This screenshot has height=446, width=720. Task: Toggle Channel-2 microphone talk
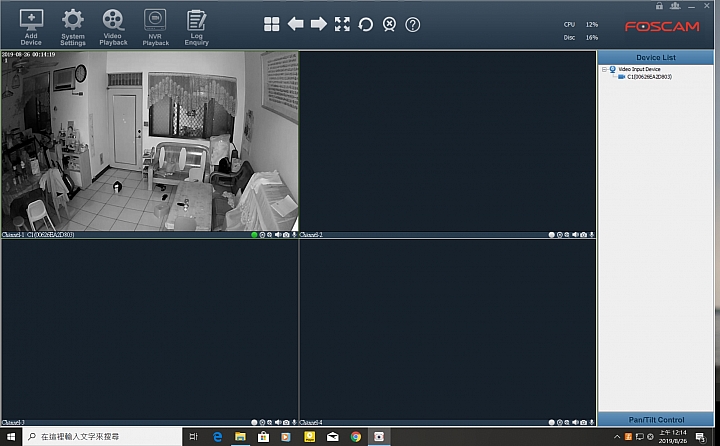pyautogui.click(x=592, y=235)
